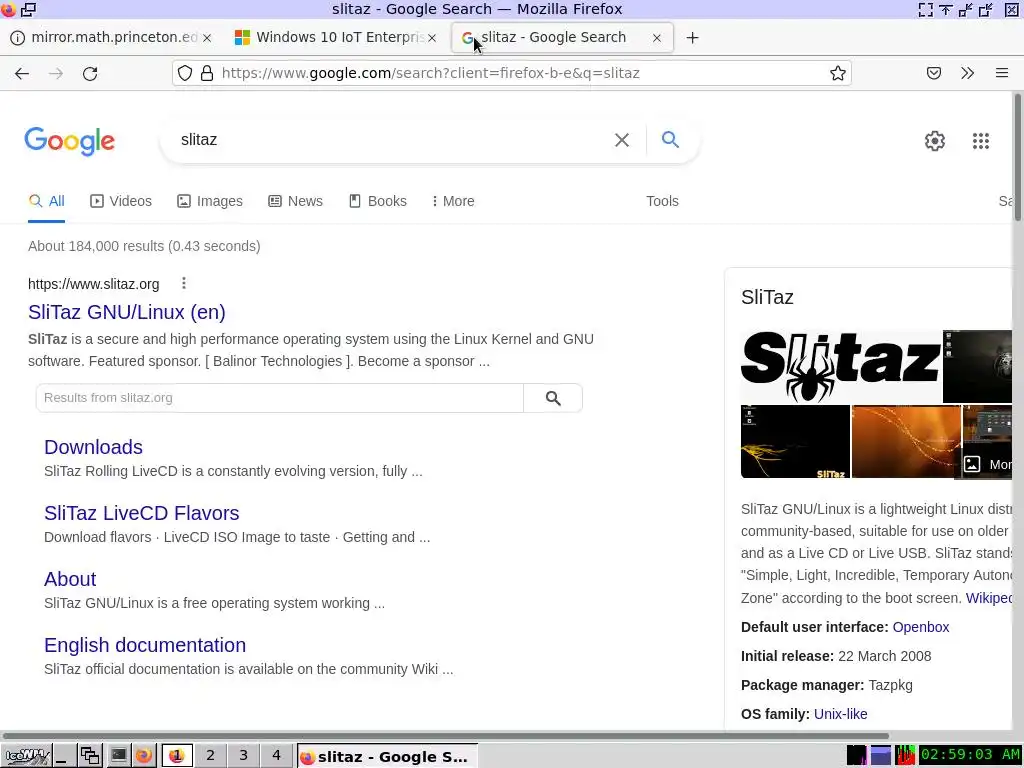Clear the Google search query
Viewport: 1024px width, 768px height.
click(x=622, y=140)
